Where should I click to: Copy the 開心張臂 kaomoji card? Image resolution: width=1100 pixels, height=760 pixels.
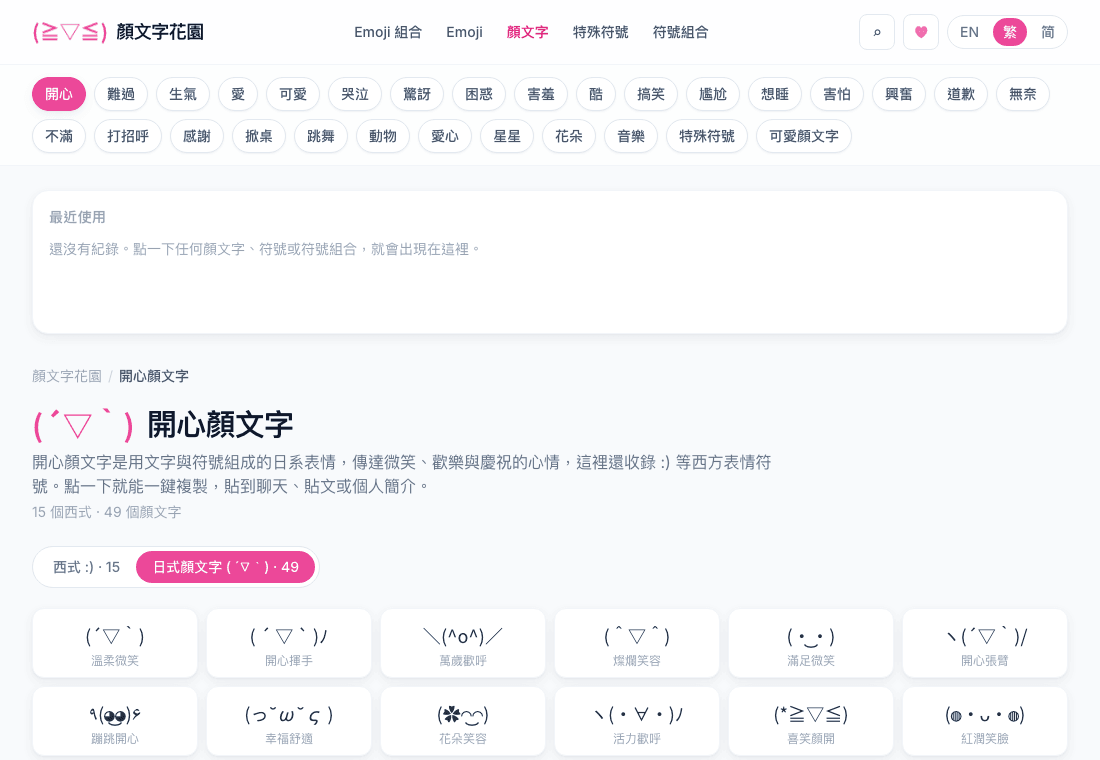click(985, 643)
